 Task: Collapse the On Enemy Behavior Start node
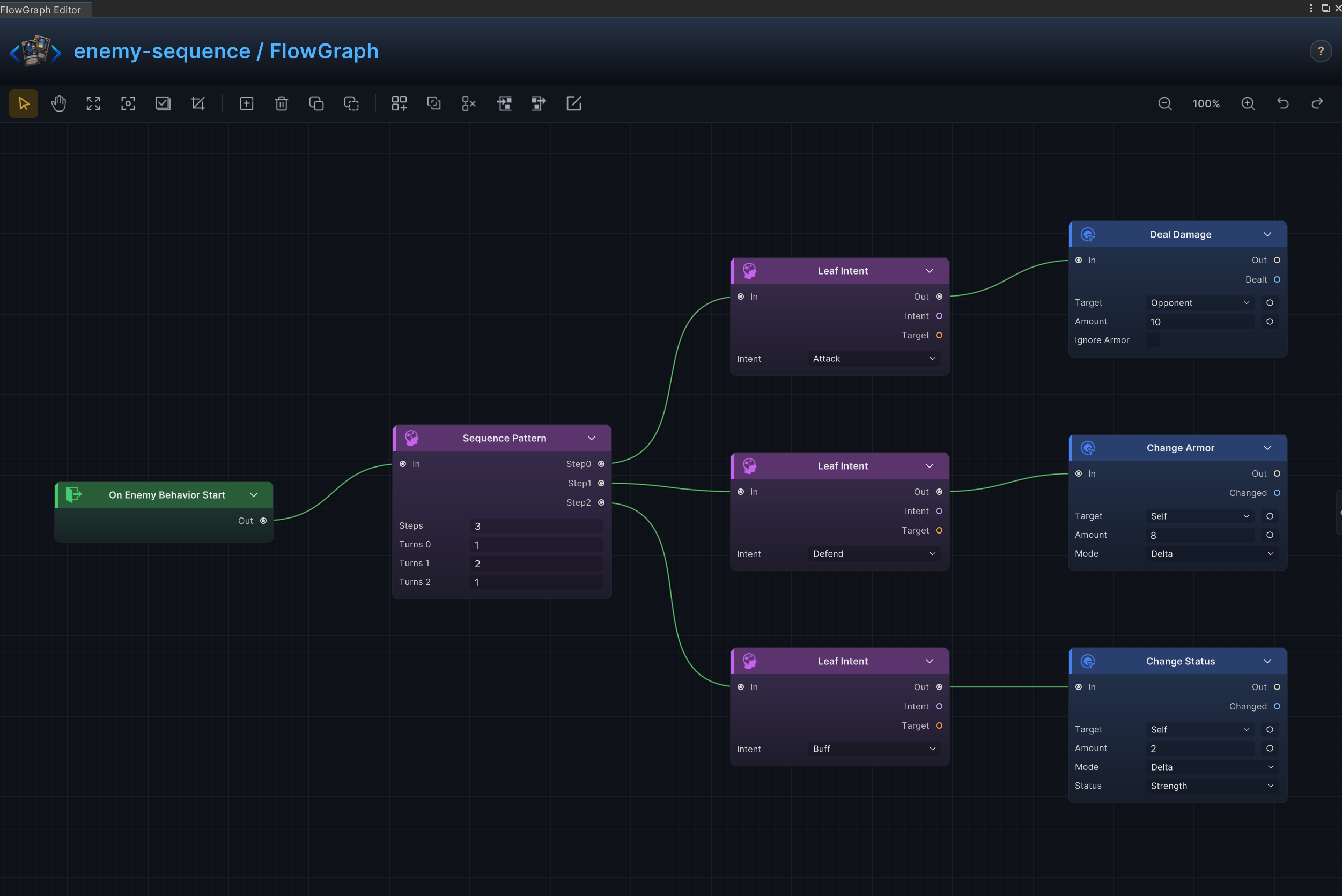tap(254, 495)
